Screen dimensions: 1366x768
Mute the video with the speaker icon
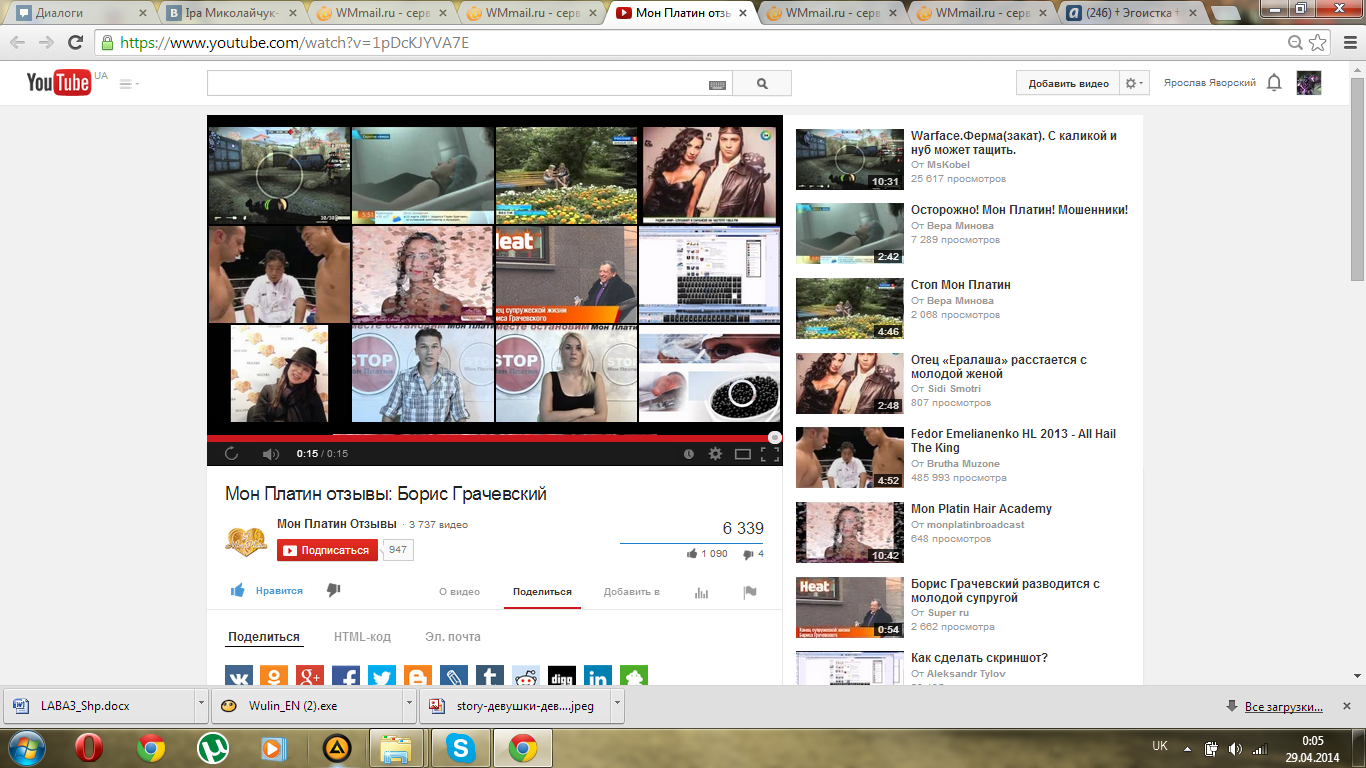[x=270, y=453]
